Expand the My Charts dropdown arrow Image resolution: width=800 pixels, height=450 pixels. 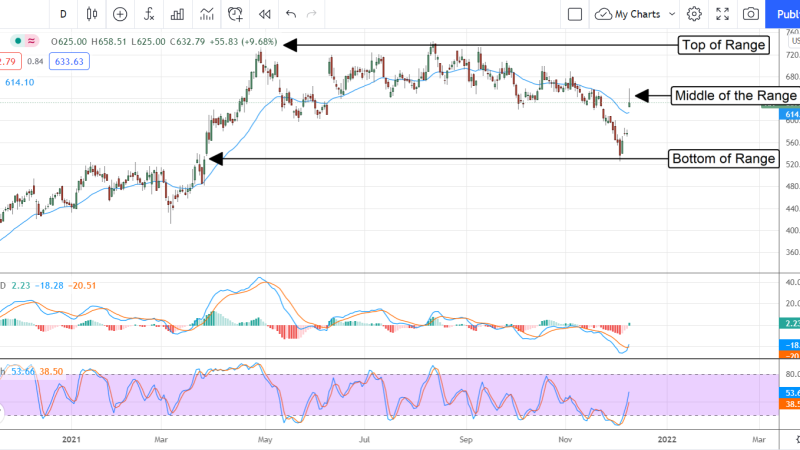[x=671, y=14]
